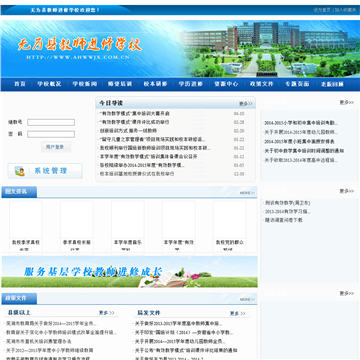Open 更多>> of the middle right sidebar panel
Image resolution: width=360 pixels, height=360 pixels.
coord(347,191)
